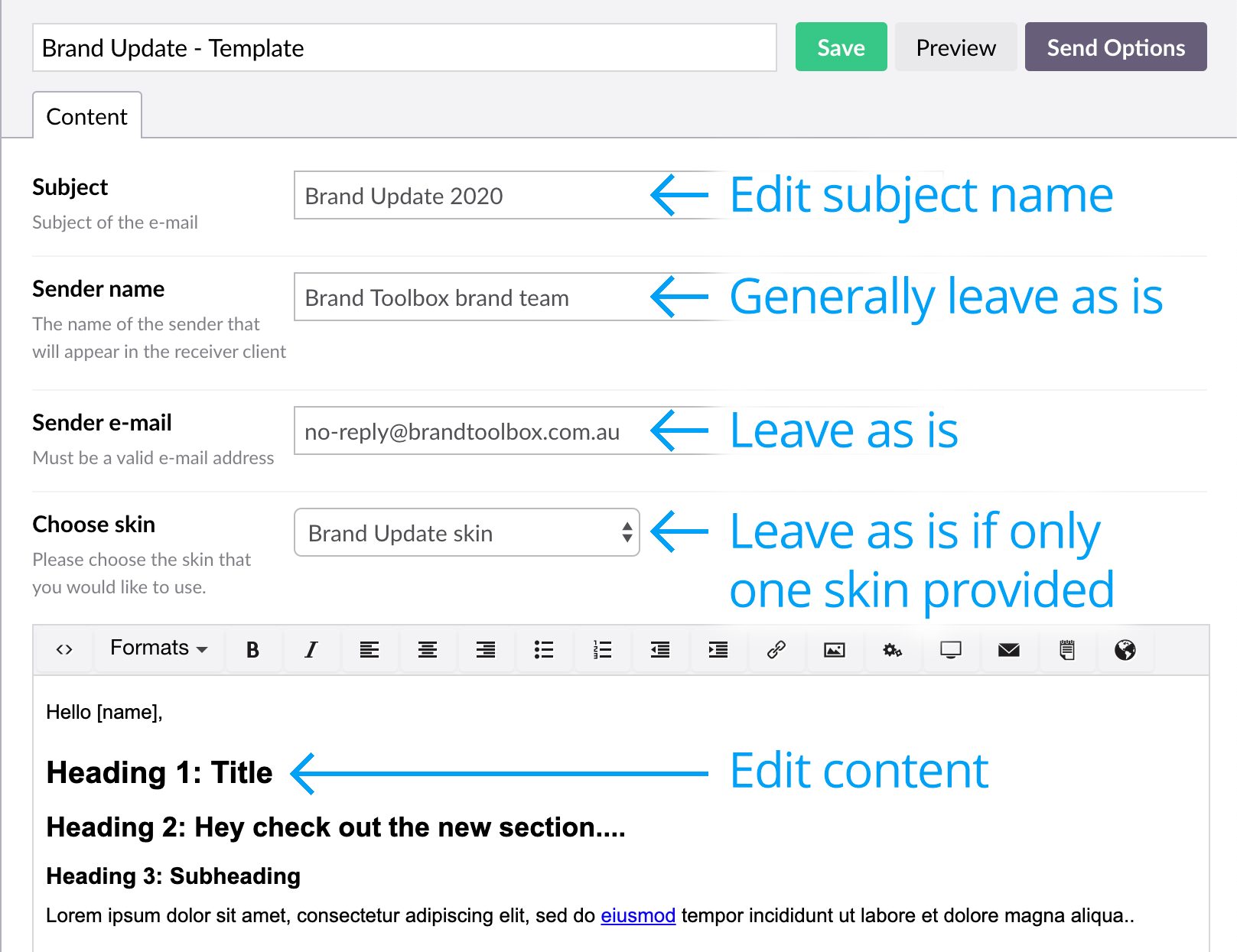Align text left

[369, 650]
